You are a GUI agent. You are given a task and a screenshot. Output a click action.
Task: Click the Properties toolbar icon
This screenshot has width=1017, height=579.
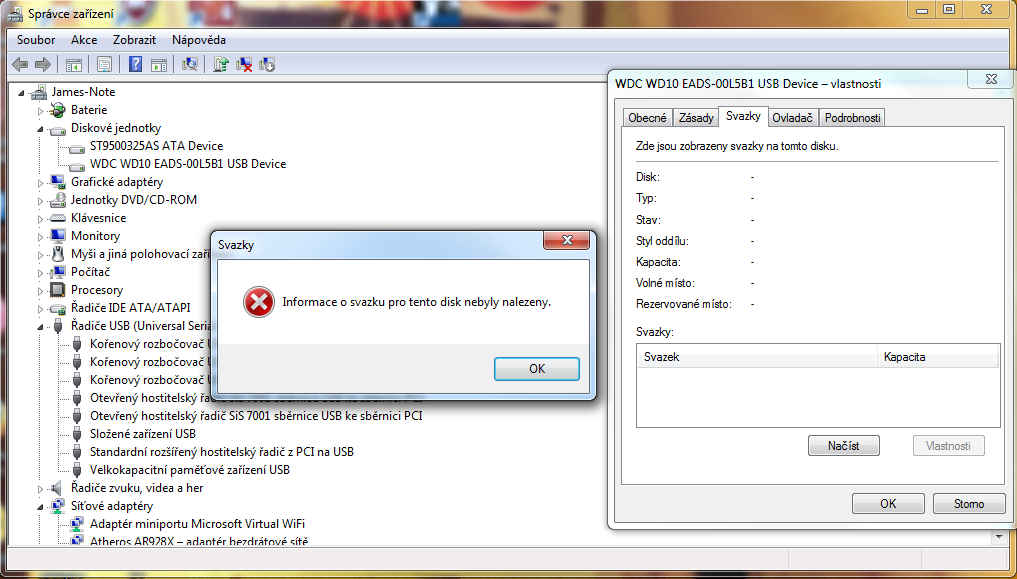pyautogui.click(x=104, y=64)
